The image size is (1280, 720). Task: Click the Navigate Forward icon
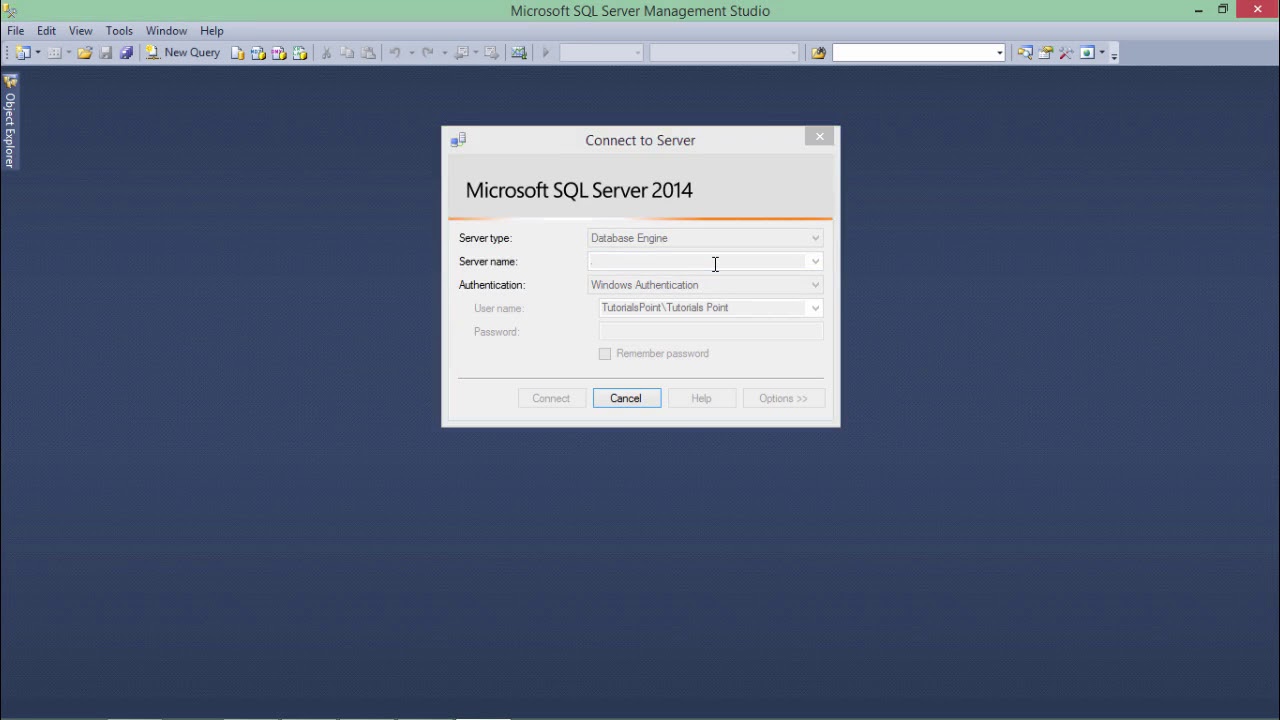[x=491, y=53]
